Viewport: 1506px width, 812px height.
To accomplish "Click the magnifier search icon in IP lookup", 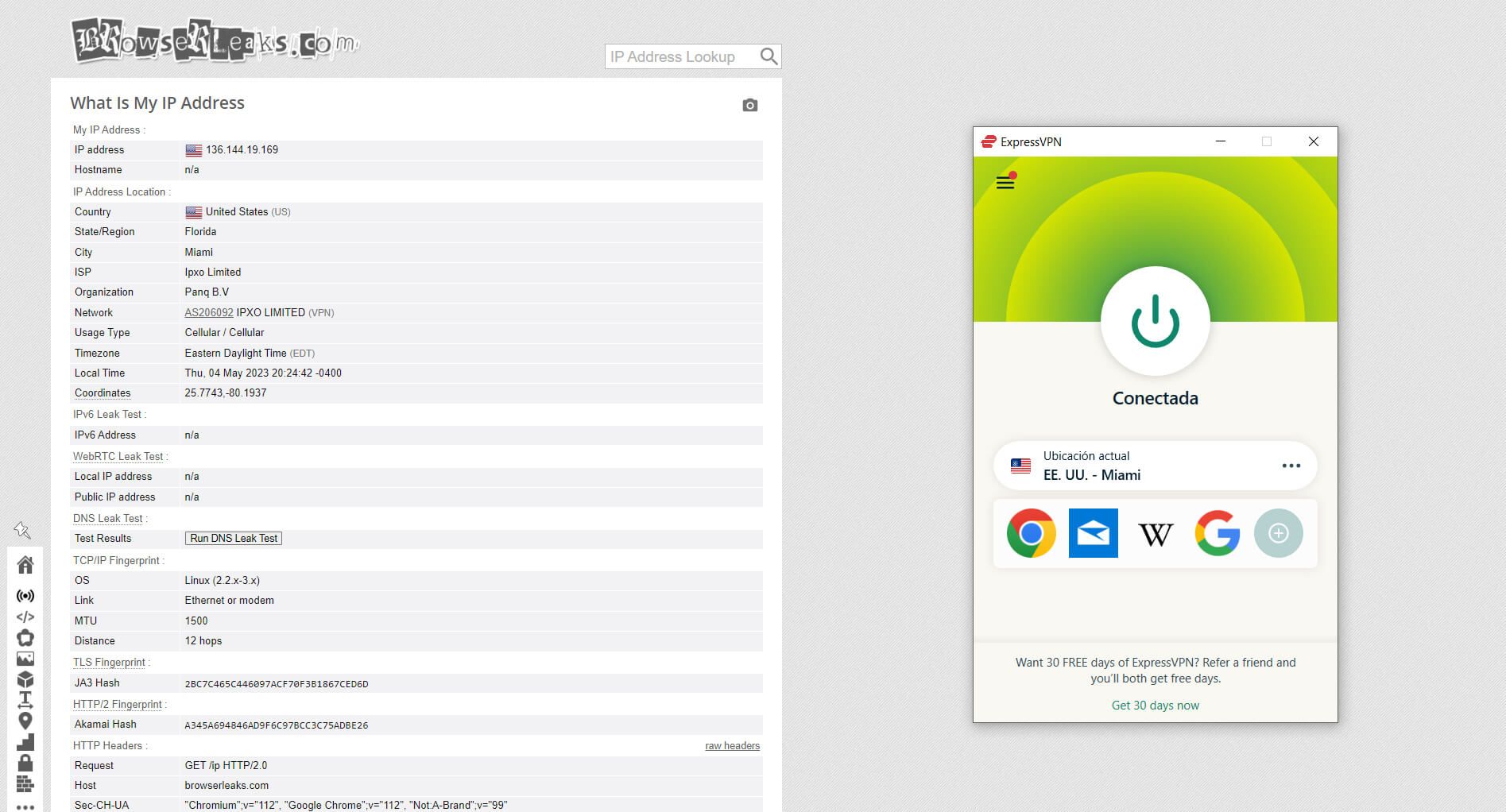I will coord(768,56).
